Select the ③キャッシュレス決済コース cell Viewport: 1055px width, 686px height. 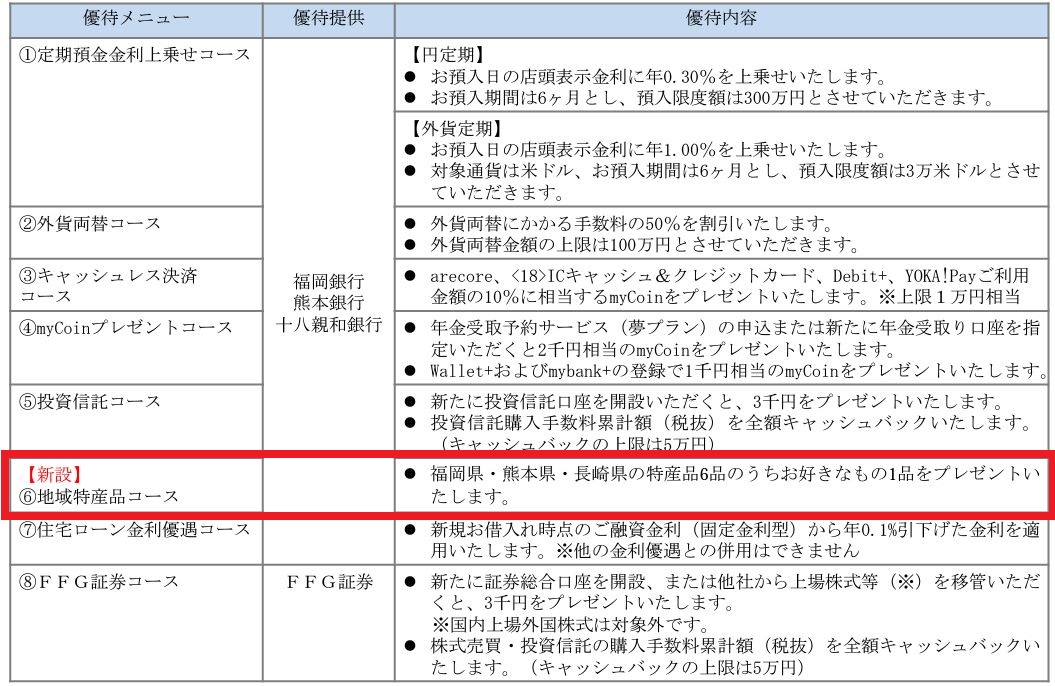click(x=136, y=285)
